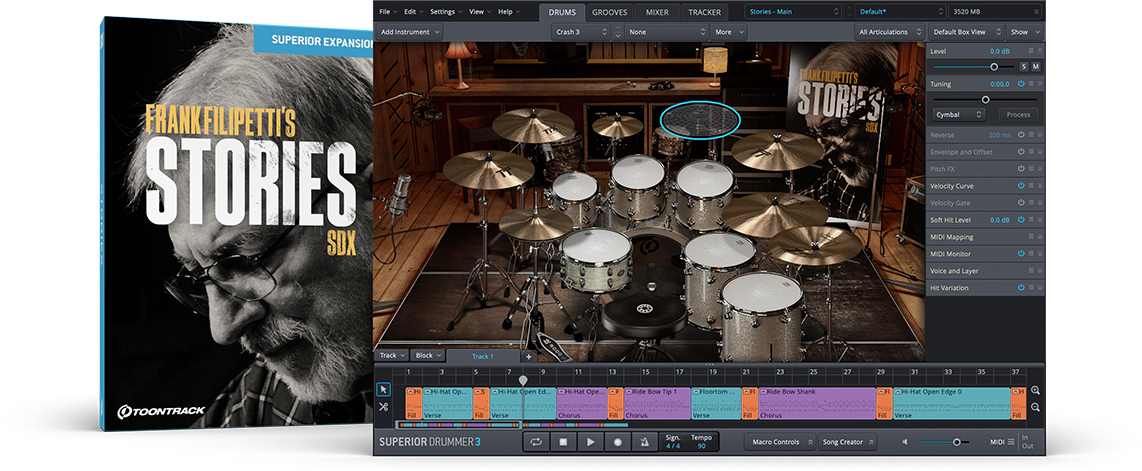This screenshot has width=1142, height=471.
Task: Toggle Velocity Curve power button
Action: (x=1021, y=186)
